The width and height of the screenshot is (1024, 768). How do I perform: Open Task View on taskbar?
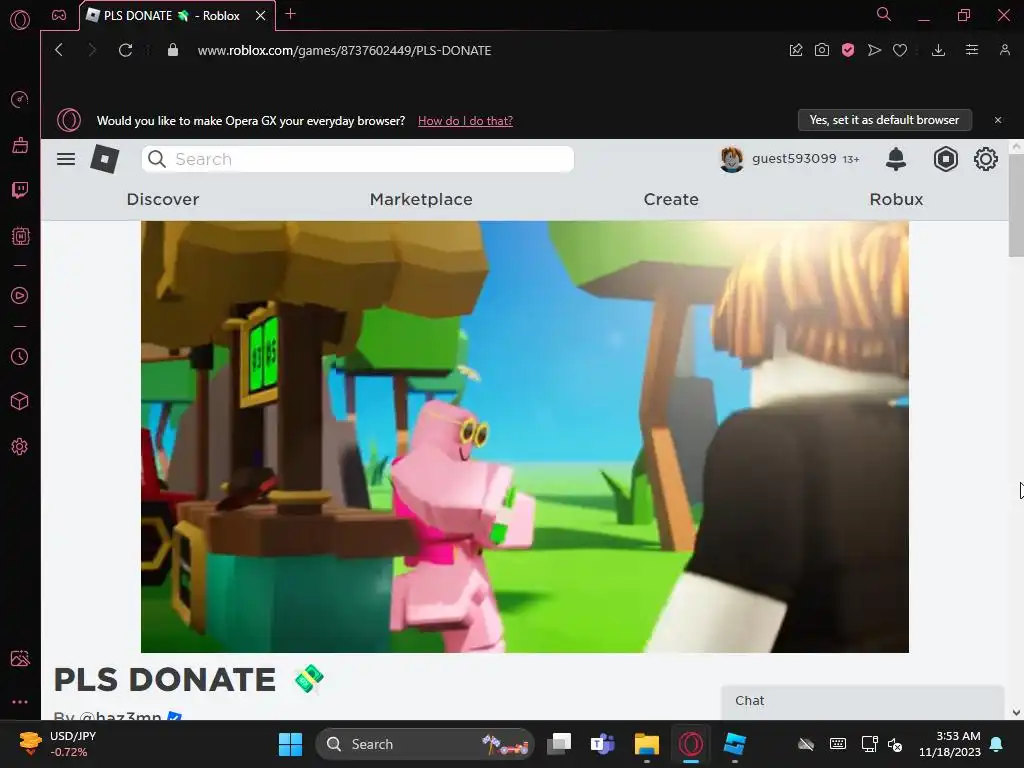(x=559, y=744)
